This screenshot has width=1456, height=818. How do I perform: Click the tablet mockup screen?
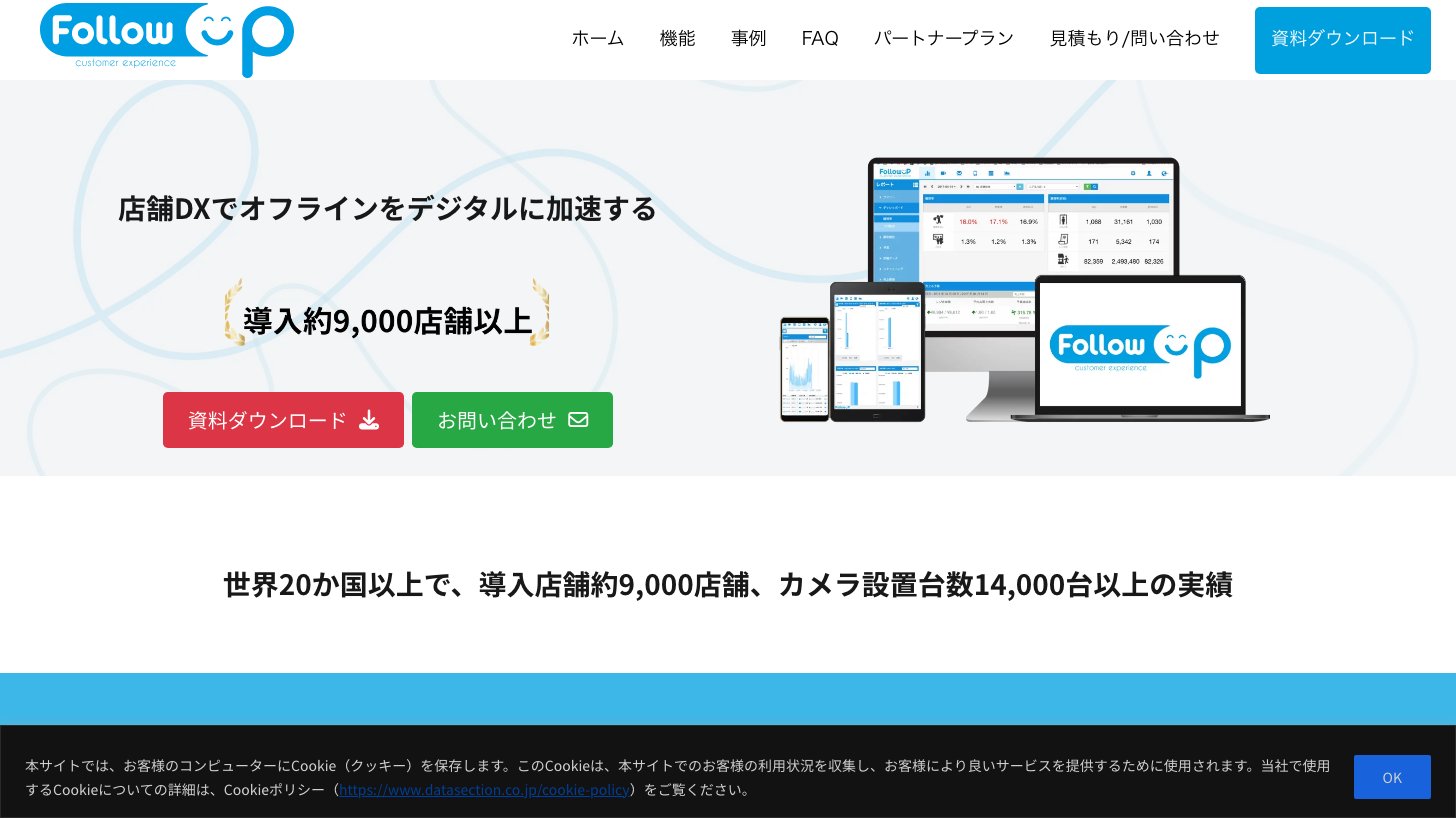click(877, 352)
